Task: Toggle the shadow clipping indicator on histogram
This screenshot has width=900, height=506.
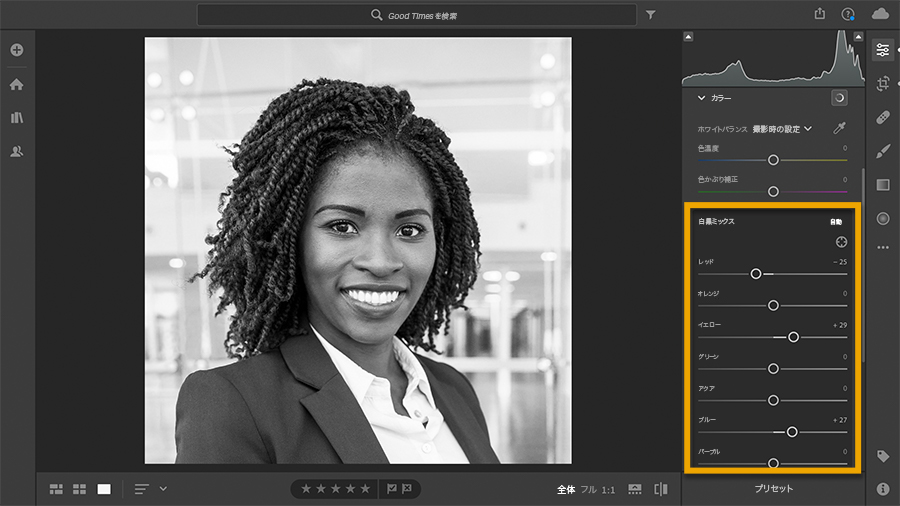Action: click(688, 37)
